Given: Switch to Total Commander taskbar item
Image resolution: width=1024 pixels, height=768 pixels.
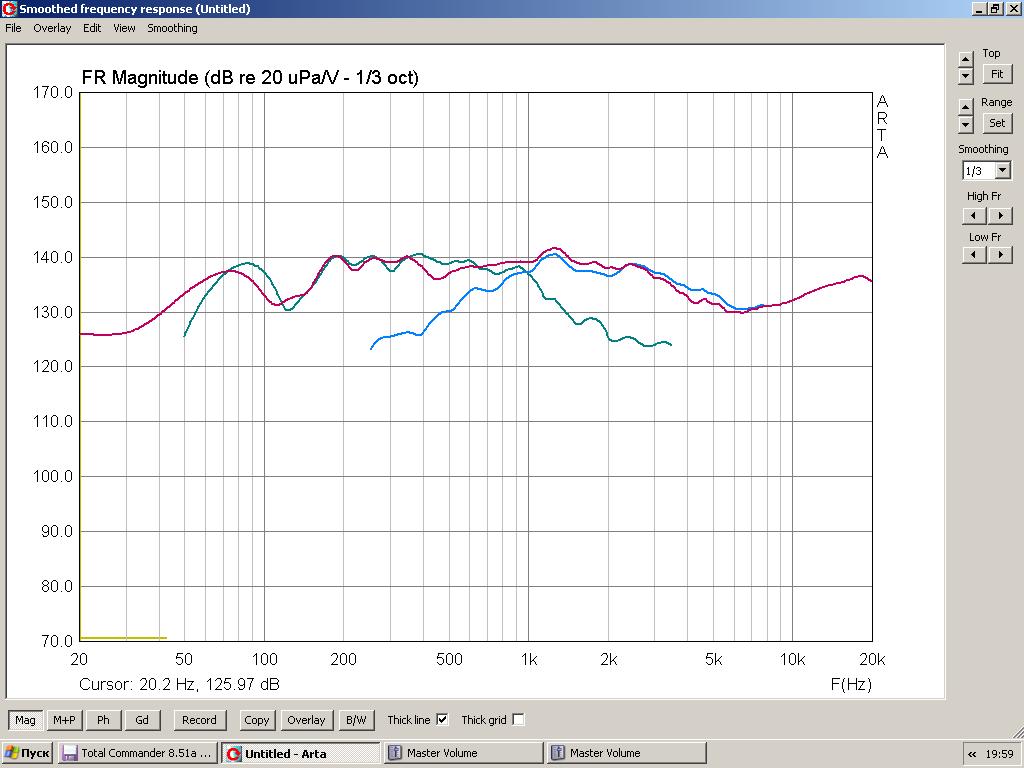Looking at the screenshot, I should pyautogui.click(x=136, y=753).
